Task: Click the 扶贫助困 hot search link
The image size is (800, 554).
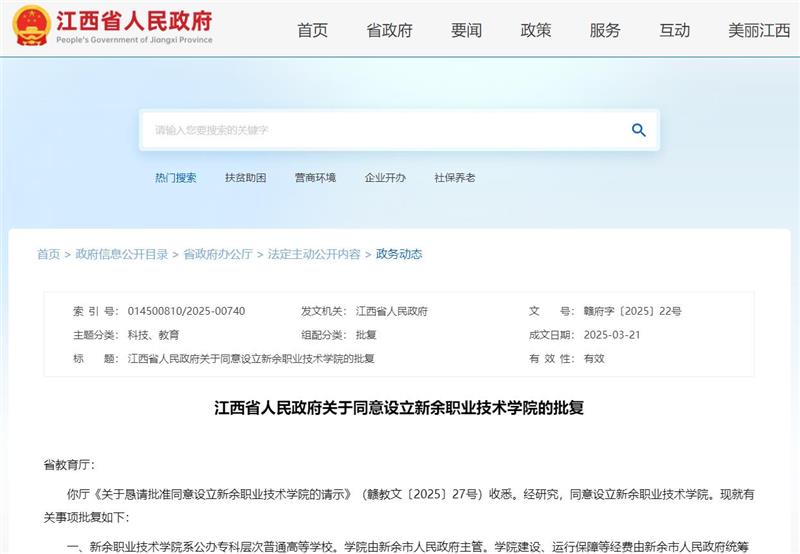Action: click(245, 178)
